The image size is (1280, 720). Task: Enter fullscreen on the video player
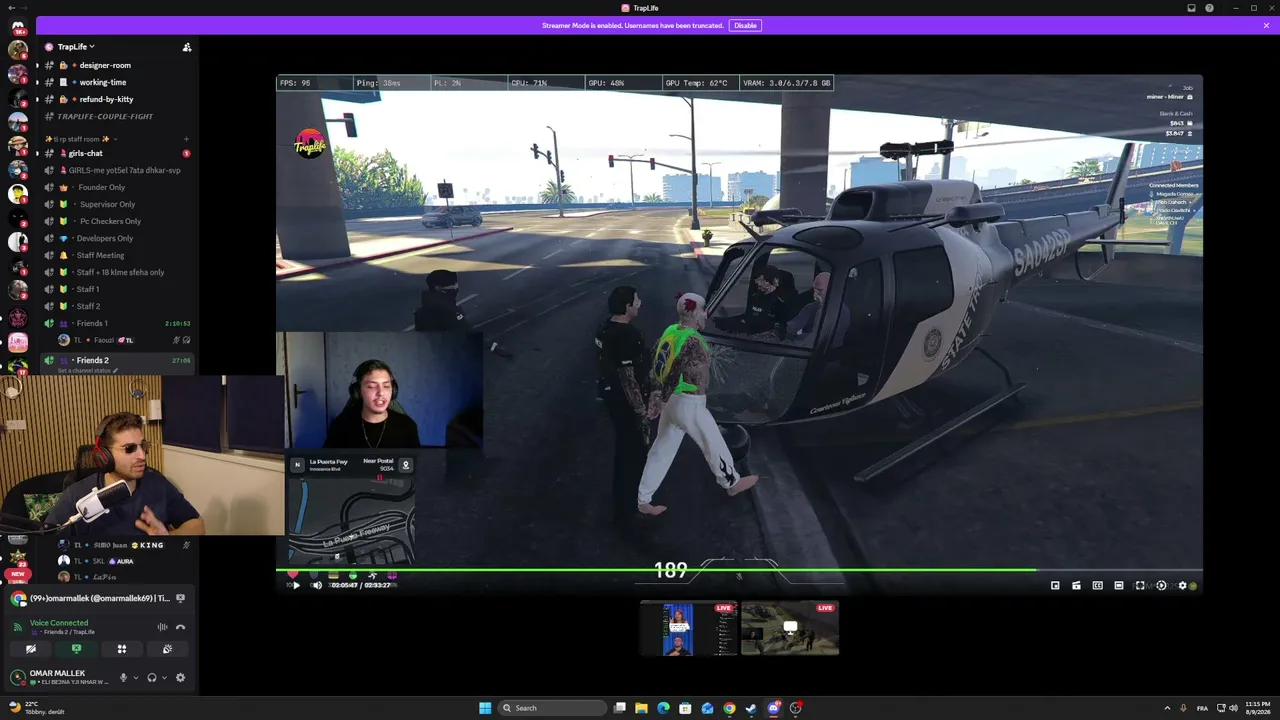tap(1139, 585)
